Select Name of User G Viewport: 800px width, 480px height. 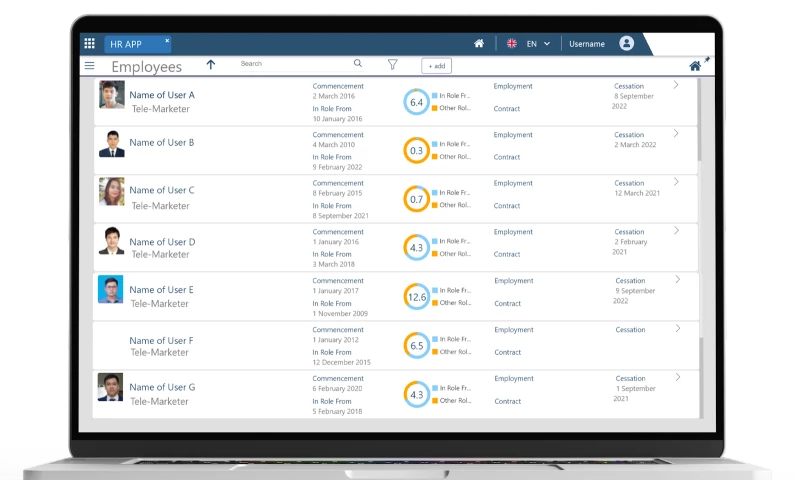(162, 387)
